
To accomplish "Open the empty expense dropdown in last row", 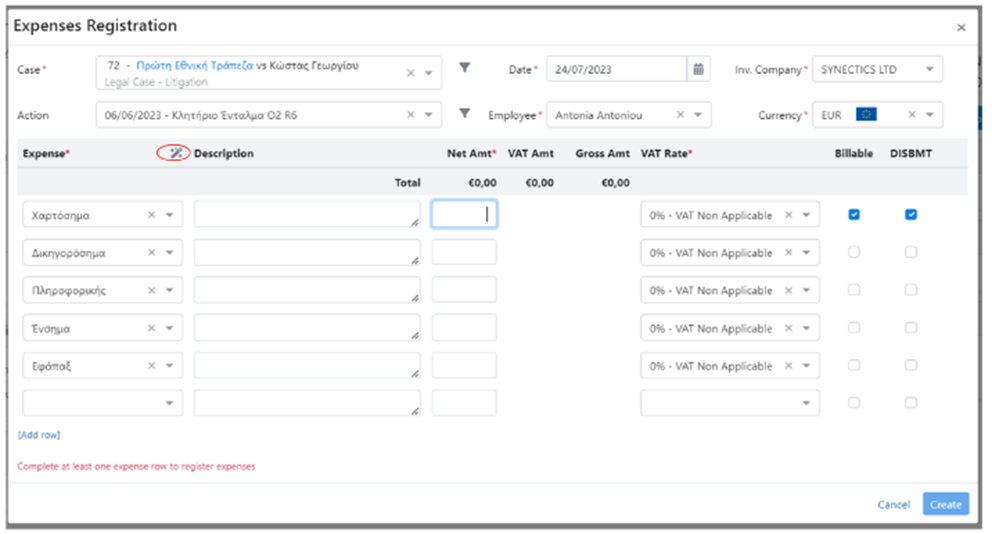I will (x=169, y=403).
